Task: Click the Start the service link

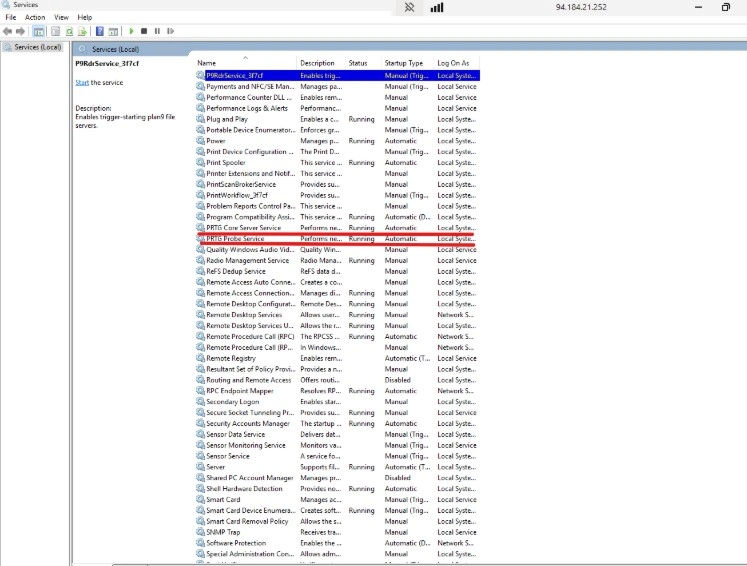Action: [83, 82]
